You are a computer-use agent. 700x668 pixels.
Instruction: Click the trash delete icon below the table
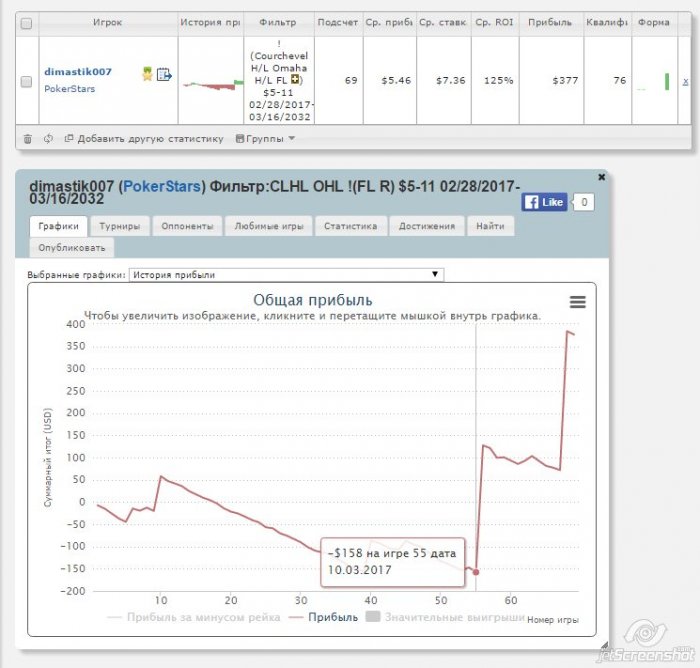coord(28,139)
